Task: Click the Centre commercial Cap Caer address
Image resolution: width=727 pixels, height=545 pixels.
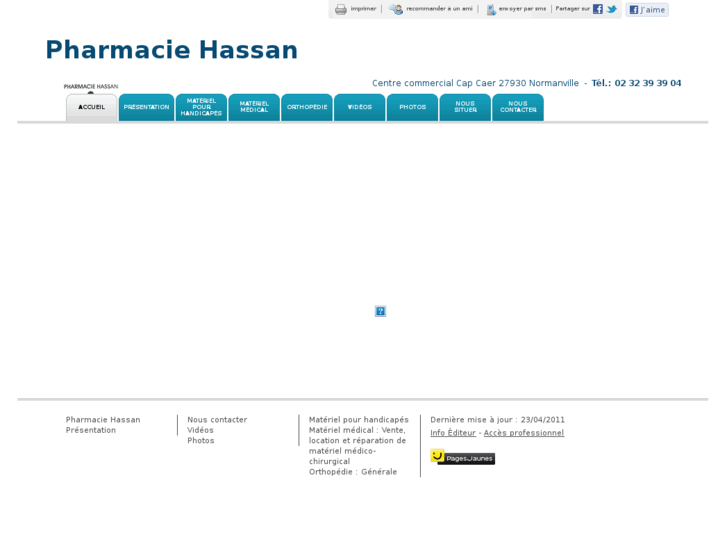Action: click(x=475, y=83)
